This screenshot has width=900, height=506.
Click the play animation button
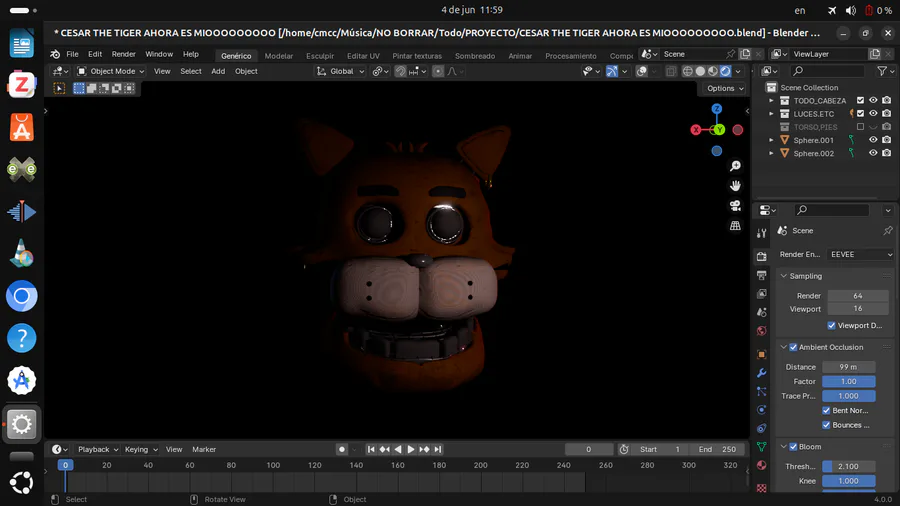[x=411, y=450]
